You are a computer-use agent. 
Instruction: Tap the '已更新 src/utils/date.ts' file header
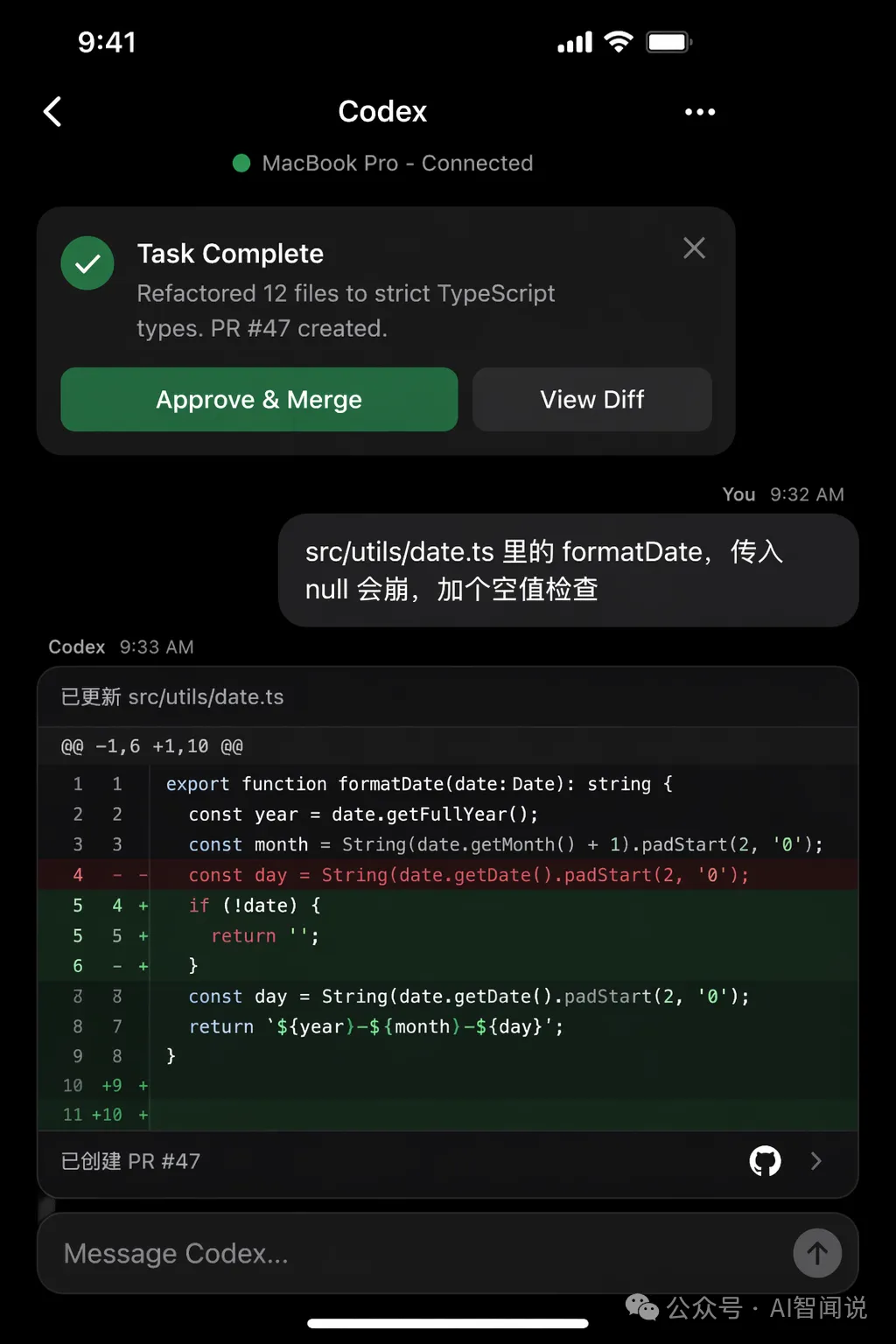click(x=172, y=696)
